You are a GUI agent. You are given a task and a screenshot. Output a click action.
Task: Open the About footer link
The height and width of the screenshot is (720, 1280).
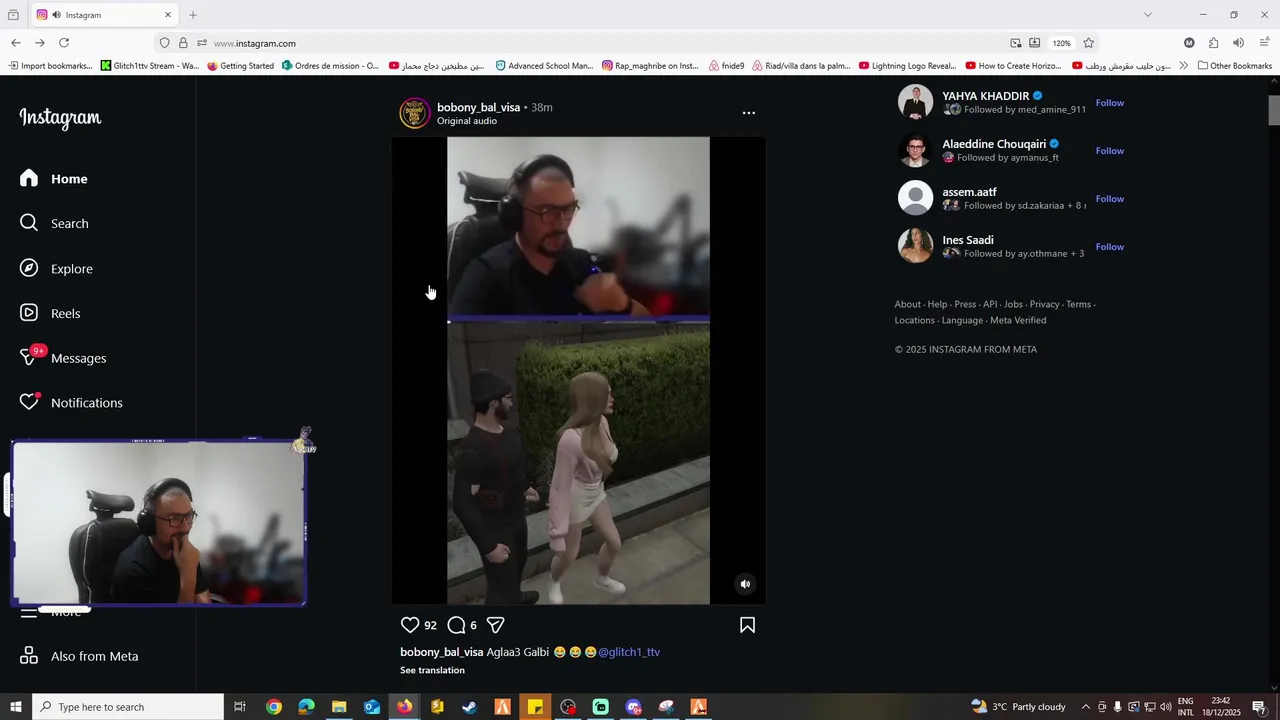pos(907,304)
